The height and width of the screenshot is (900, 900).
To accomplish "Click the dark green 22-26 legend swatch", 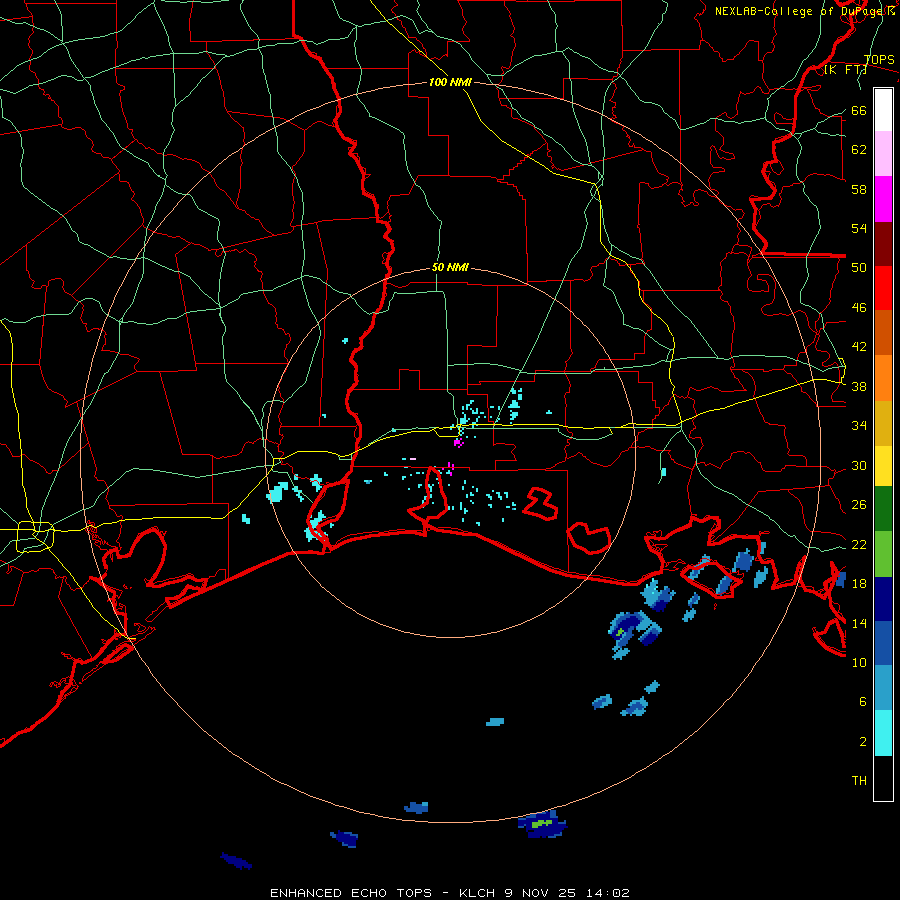I will [x=883, y=509].
